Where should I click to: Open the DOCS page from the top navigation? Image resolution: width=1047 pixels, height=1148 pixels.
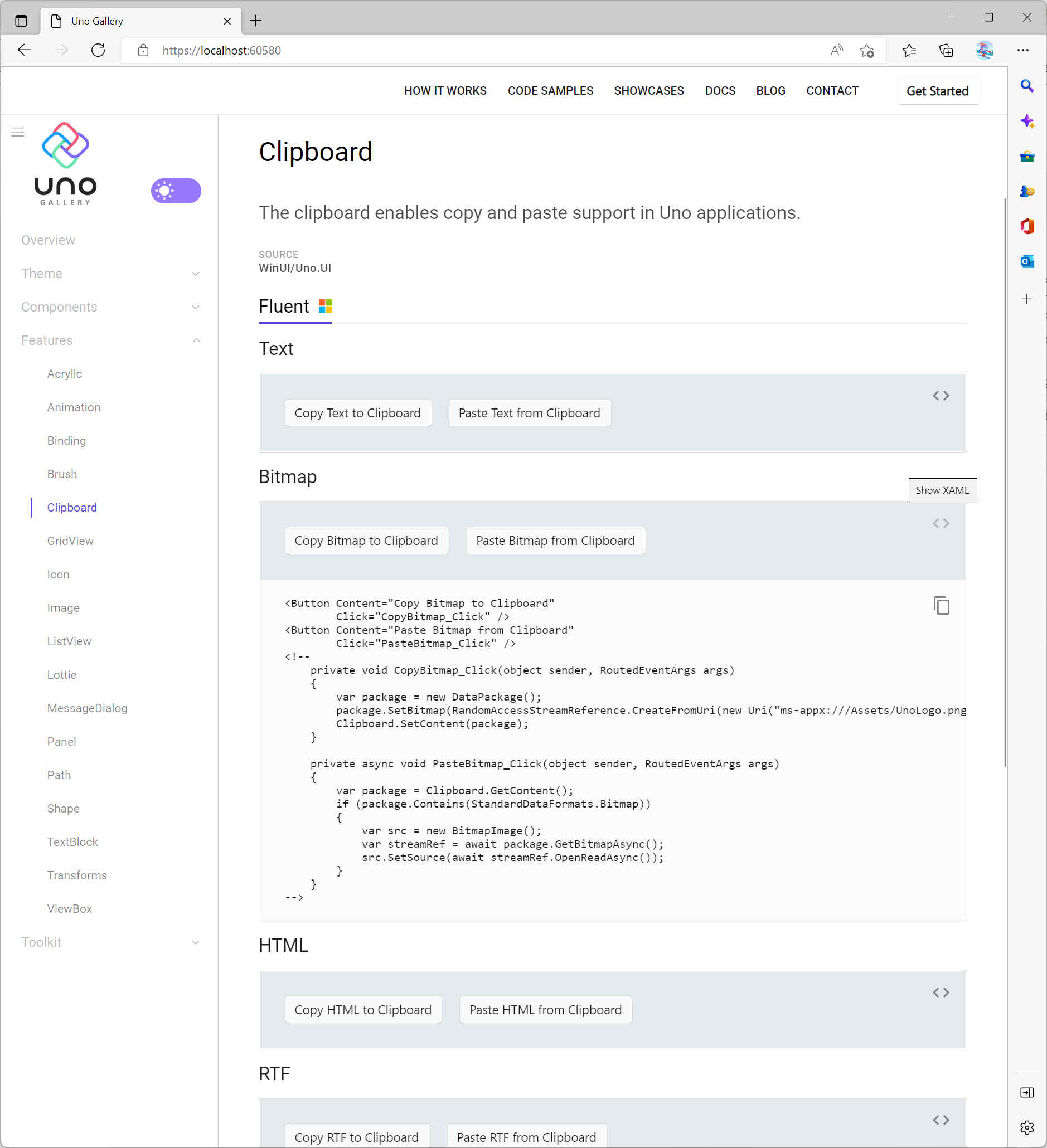[x=719, y=90]
